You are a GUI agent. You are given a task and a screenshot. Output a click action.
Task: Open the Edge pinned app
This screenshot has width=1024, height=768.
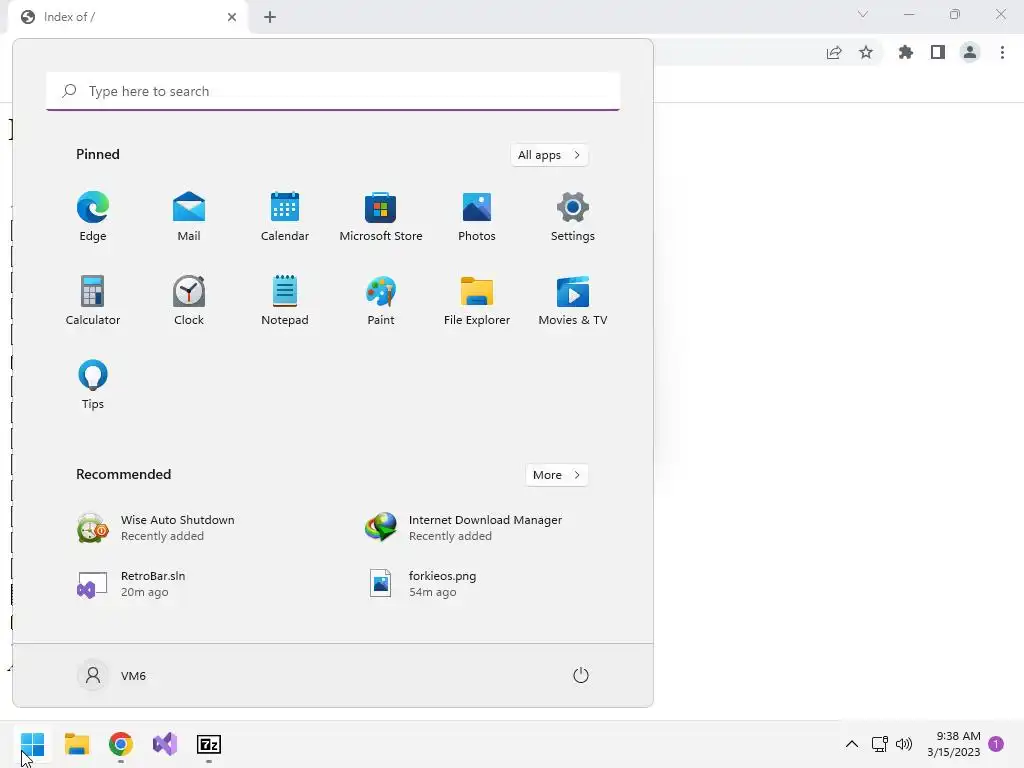click(x=93, y=216)
